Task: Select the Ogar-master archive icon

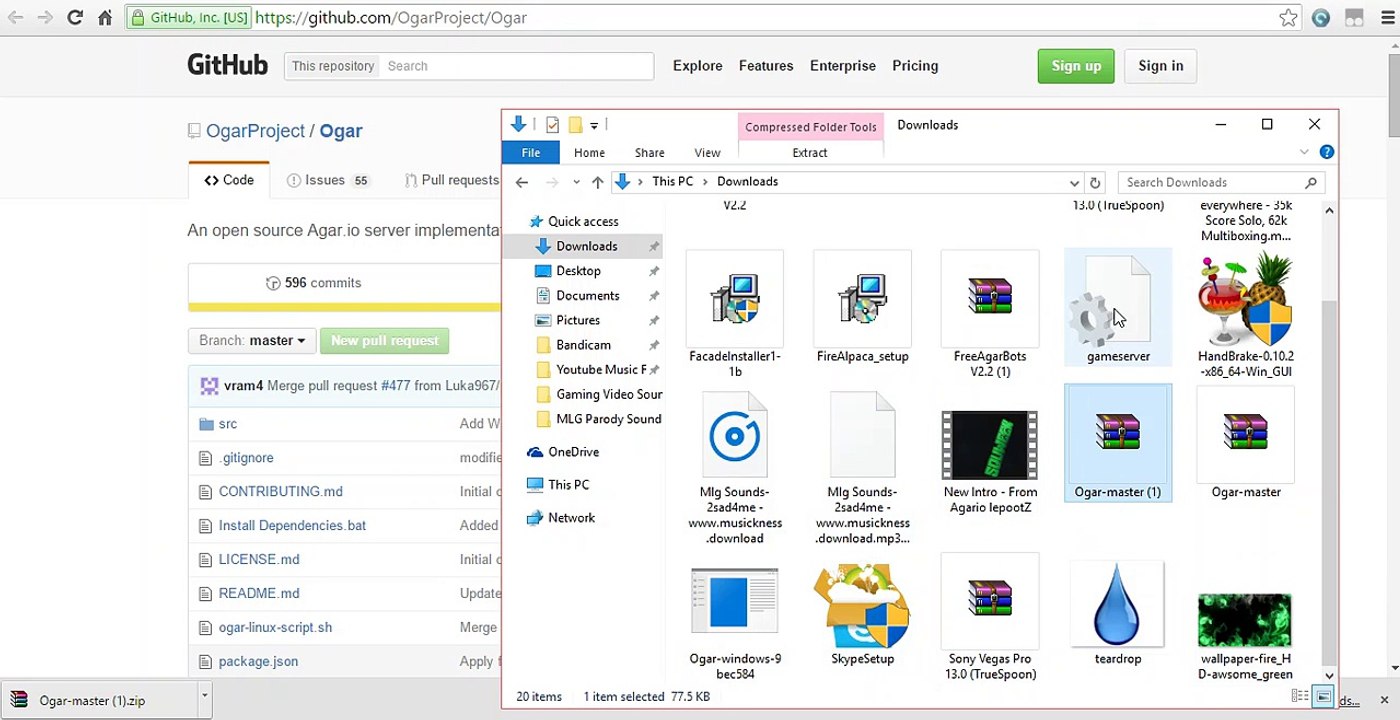Action: click(x=1246, y=433)
